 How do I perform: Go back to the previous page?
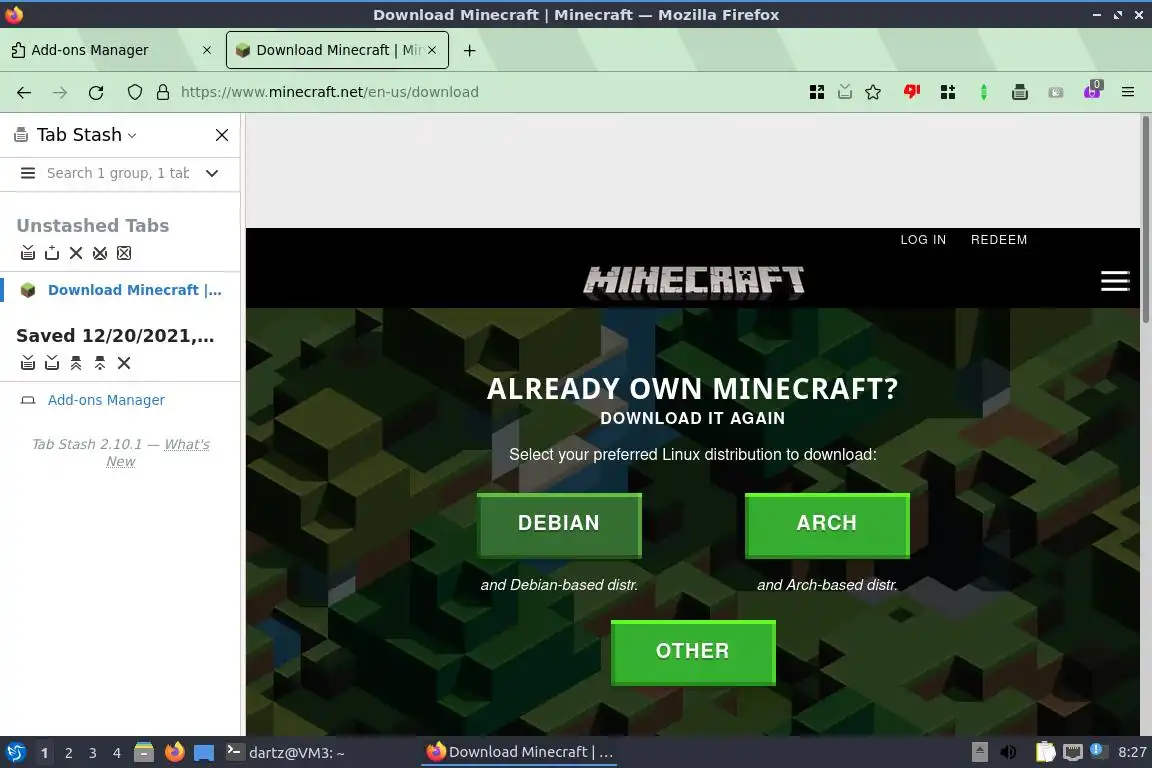[x=24, y=92]
